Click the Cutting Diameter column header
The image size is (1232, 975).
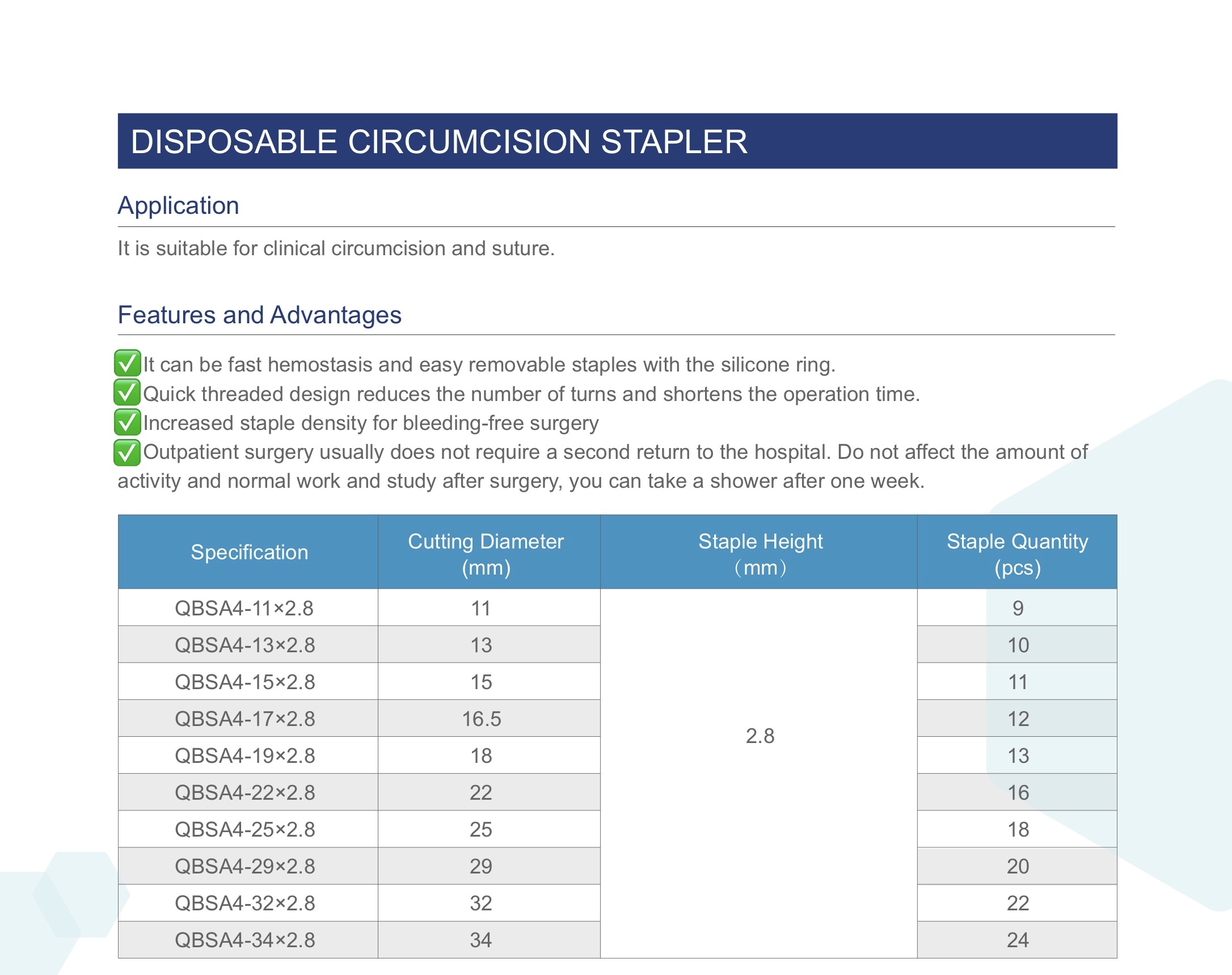click(x=486, y=554)
